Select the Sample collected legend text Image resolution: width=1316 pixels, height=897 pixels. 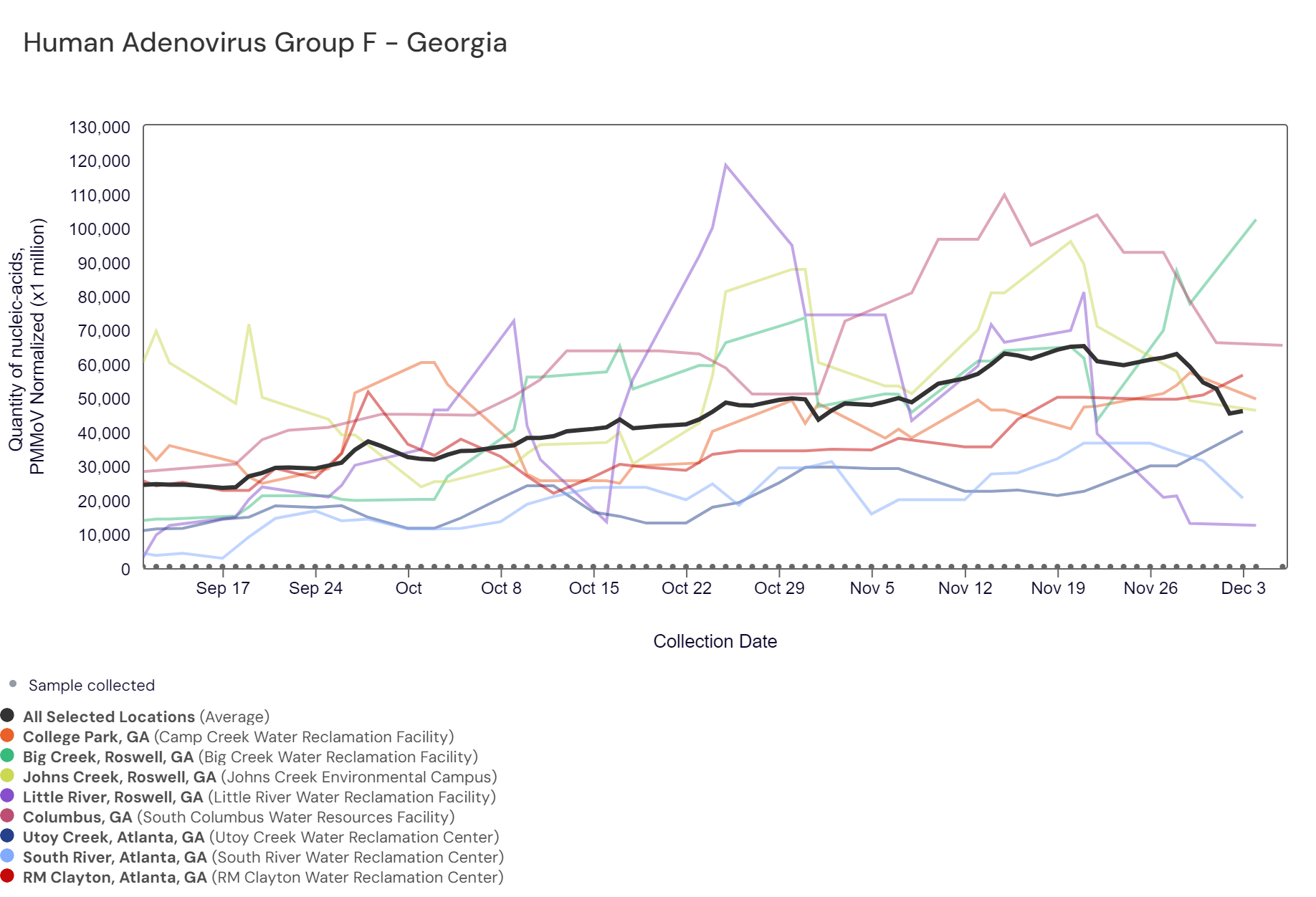coord(91,685)
